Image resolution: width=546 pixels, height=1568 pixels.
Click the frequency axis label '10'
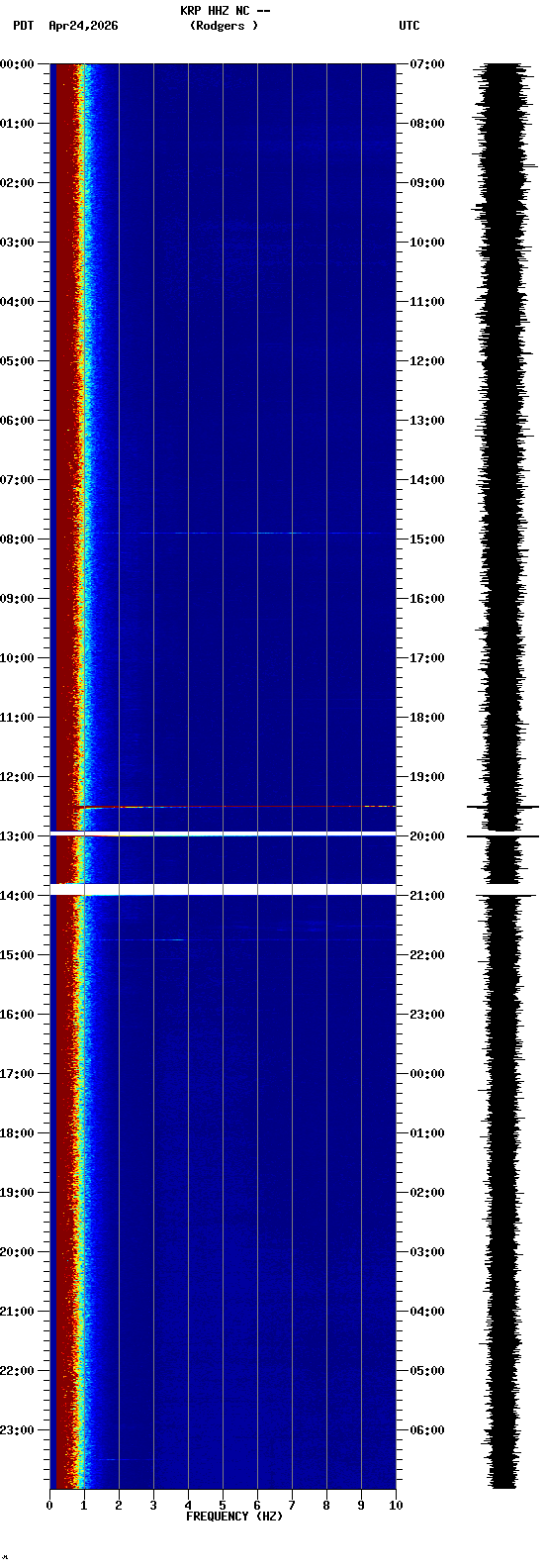(396, 1506)
